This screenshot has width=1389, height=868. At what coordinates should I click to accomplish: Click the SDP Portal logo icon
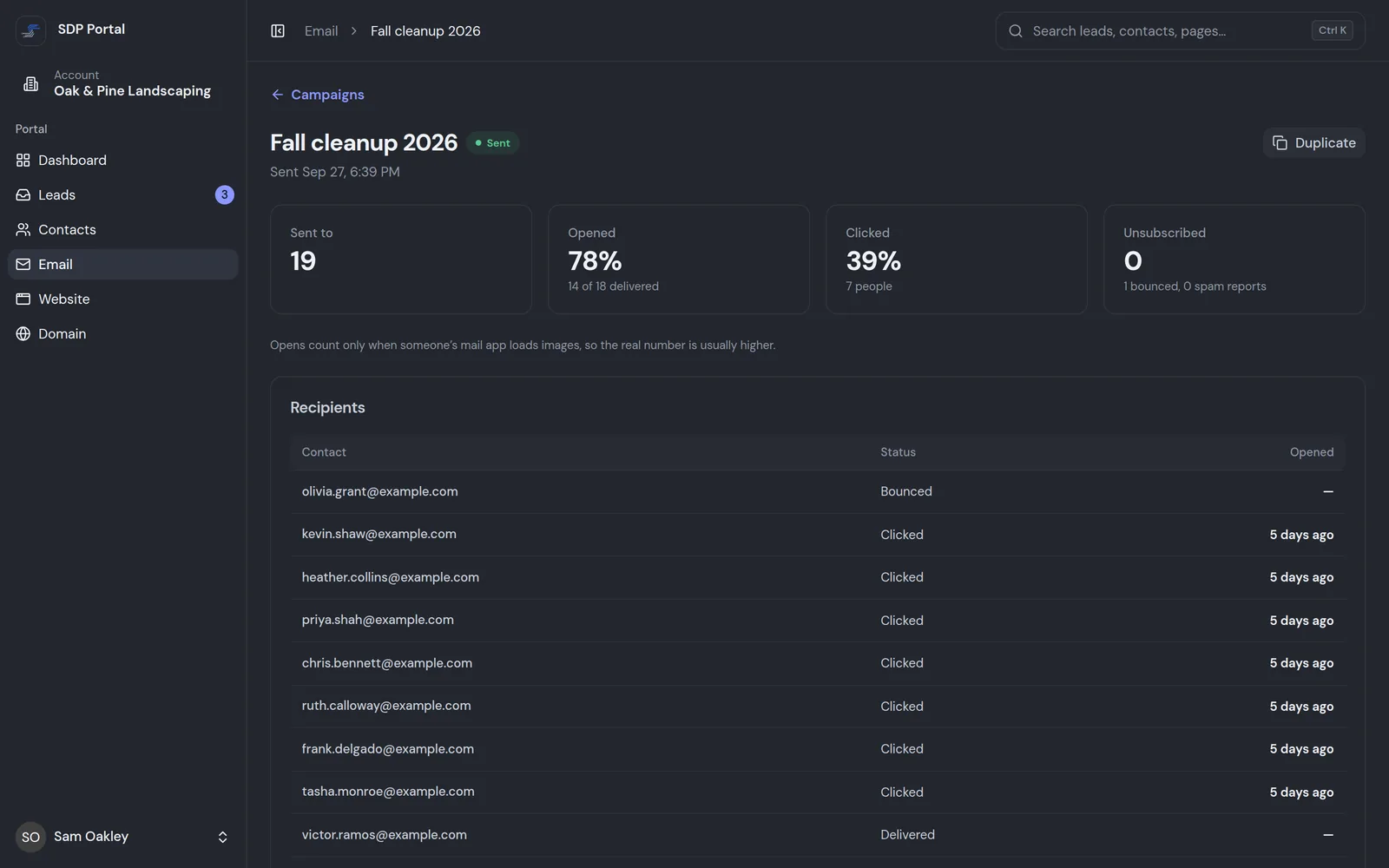pyautogui.click(x=30, y=30)
